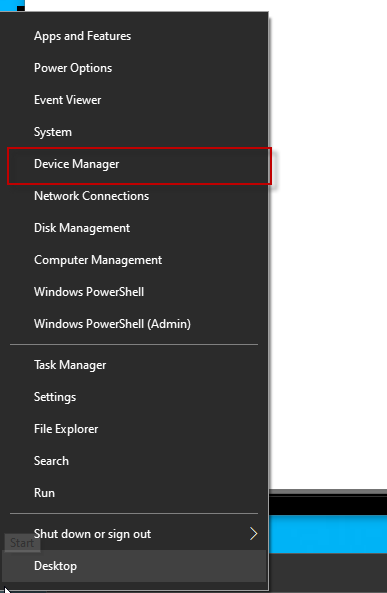Select the Search entry
Image resolution: width=387 pixels, height=593 pixels.
click(134, 461)
